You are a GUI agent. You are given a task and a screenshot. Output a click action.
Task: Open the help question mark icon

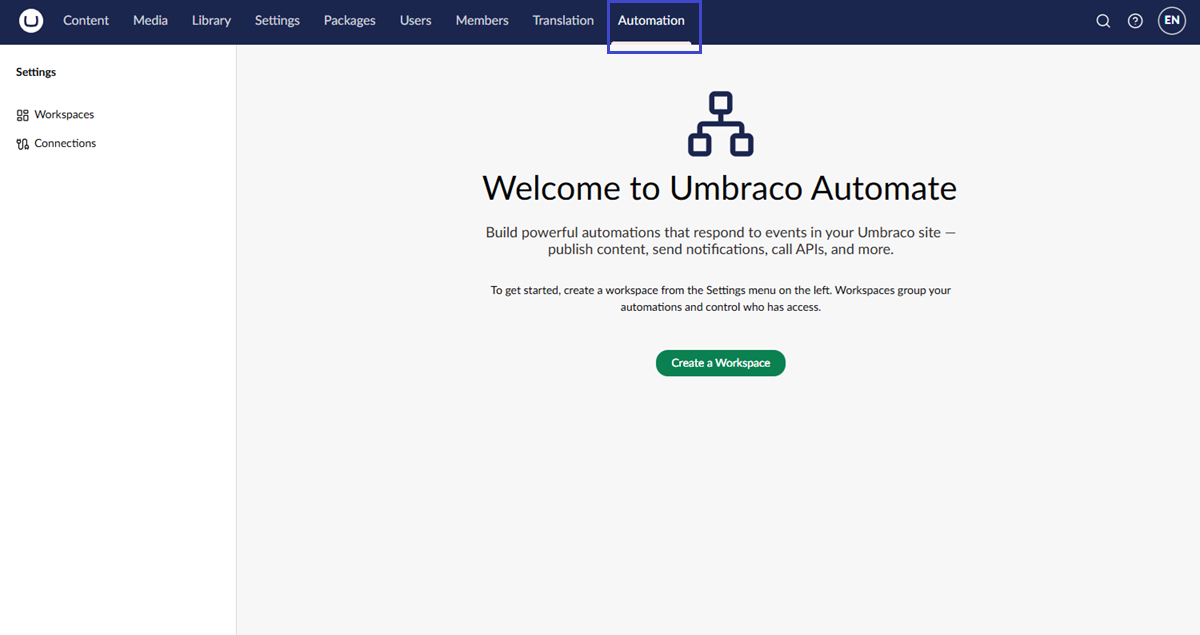coord(1135,21)
